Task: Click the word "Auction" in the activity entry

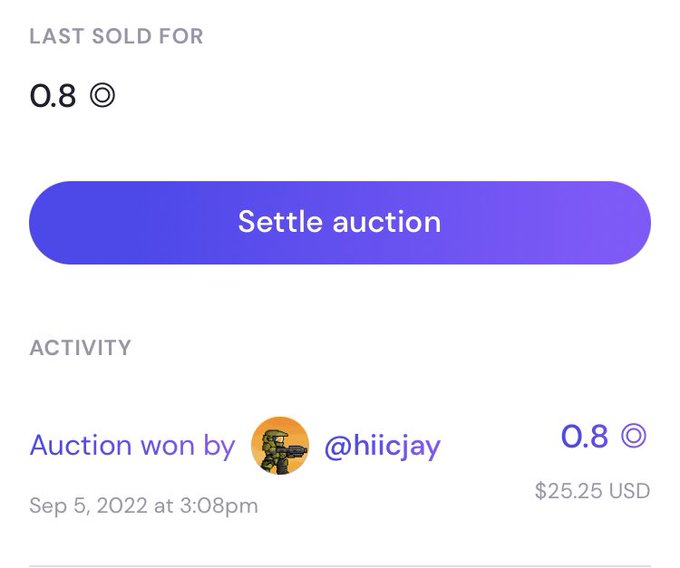Action: [x=80, y=445]
